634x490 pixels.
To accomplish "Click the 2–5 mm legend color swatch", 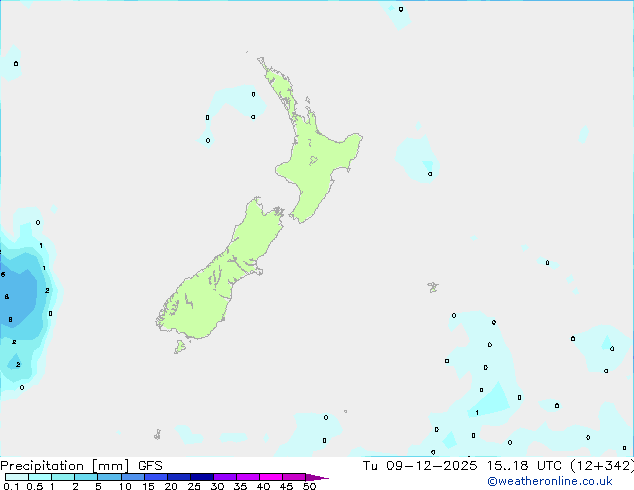I will point(86,477).
